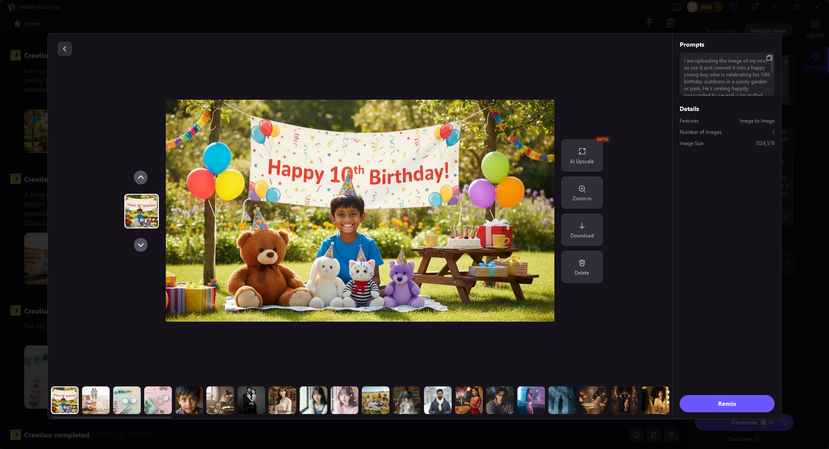Open the young man in gray hoodie thumbnail
829x449 pixels.
coord(500,400)
